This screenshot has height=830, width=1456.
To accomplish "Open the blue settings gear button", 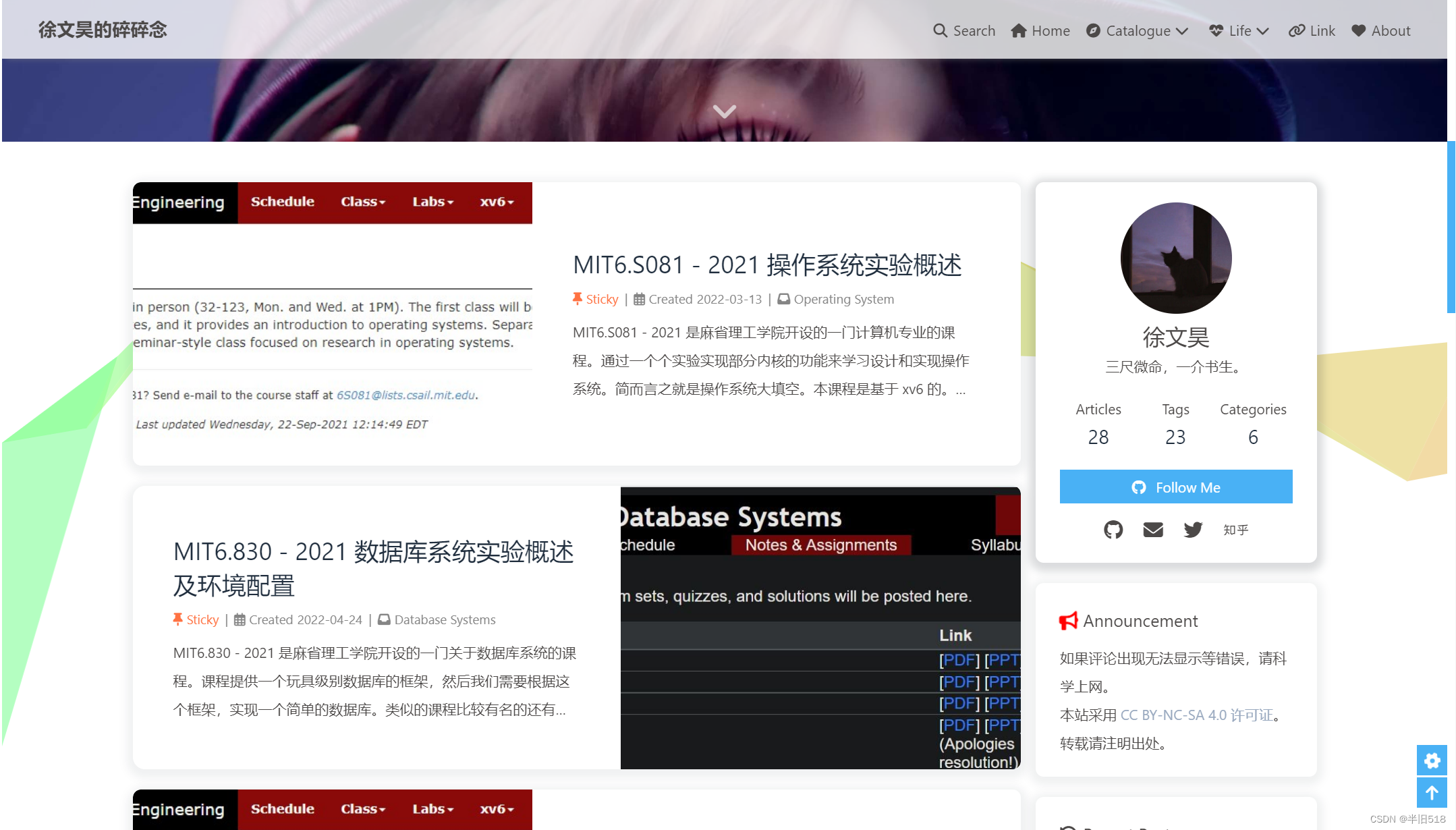I will pyautogui.click(x=1432, y=760).
